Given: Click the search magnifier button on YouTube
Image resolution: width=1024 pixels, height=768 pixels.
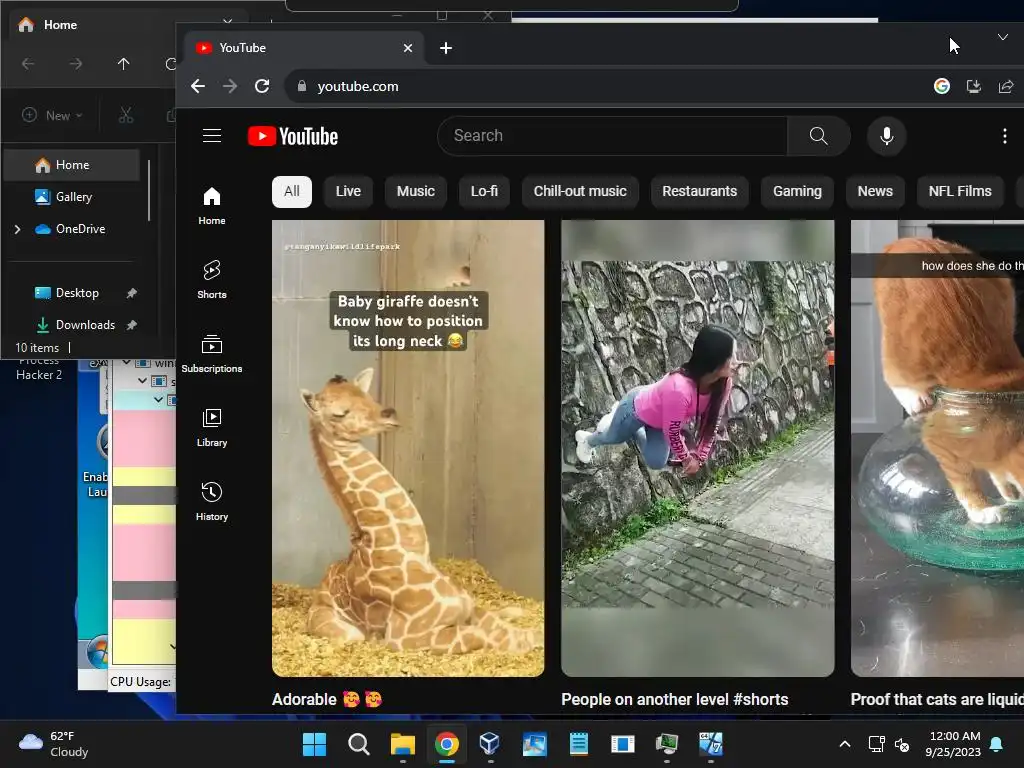Looking at the screenshot, I should point(818,136).
